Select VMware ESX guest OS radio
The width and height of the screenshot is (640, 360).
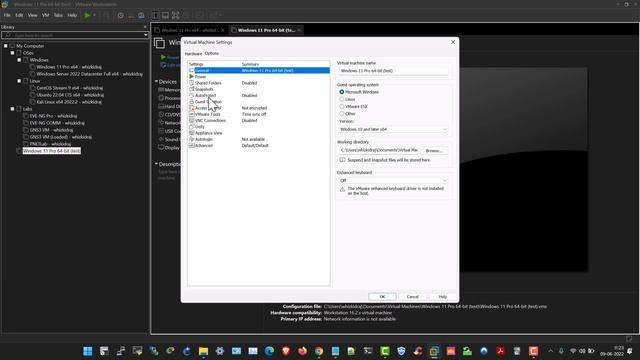(x=342, y=107)
